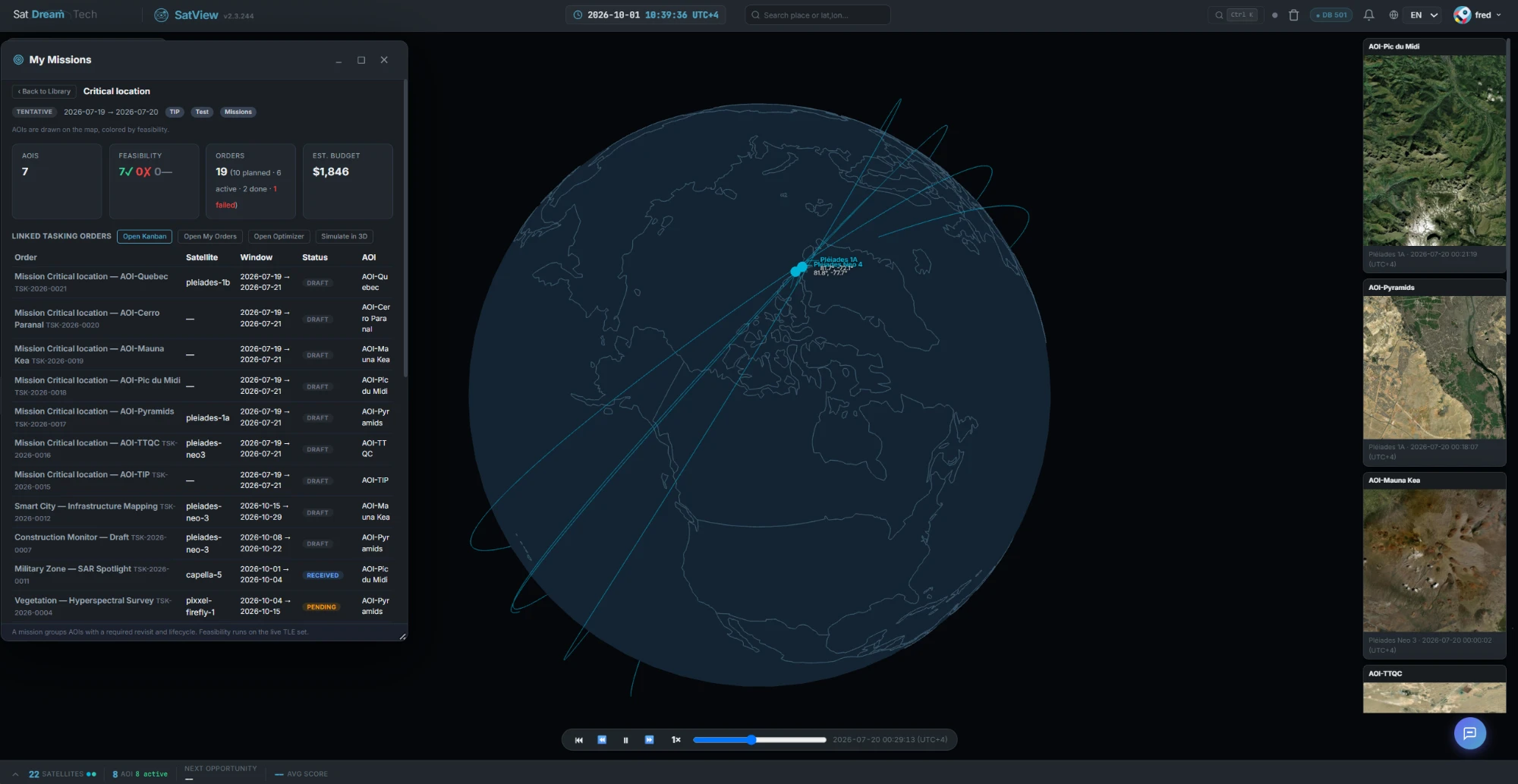Expand the bottom status bar chevron

15,774
